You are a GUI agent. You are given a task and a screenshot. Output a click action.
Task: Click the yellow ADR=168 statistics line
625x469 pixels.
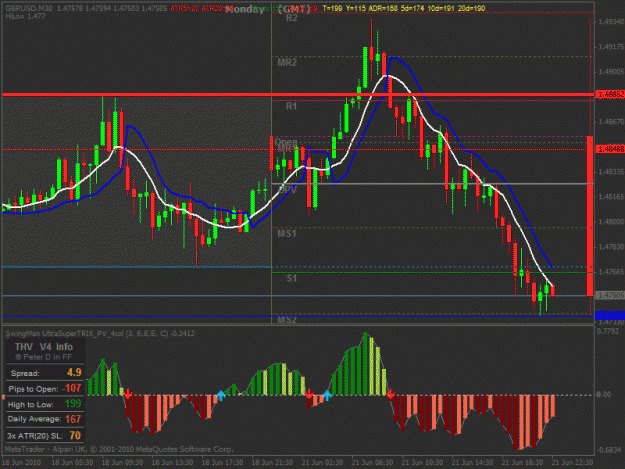[x=404, y=8]
